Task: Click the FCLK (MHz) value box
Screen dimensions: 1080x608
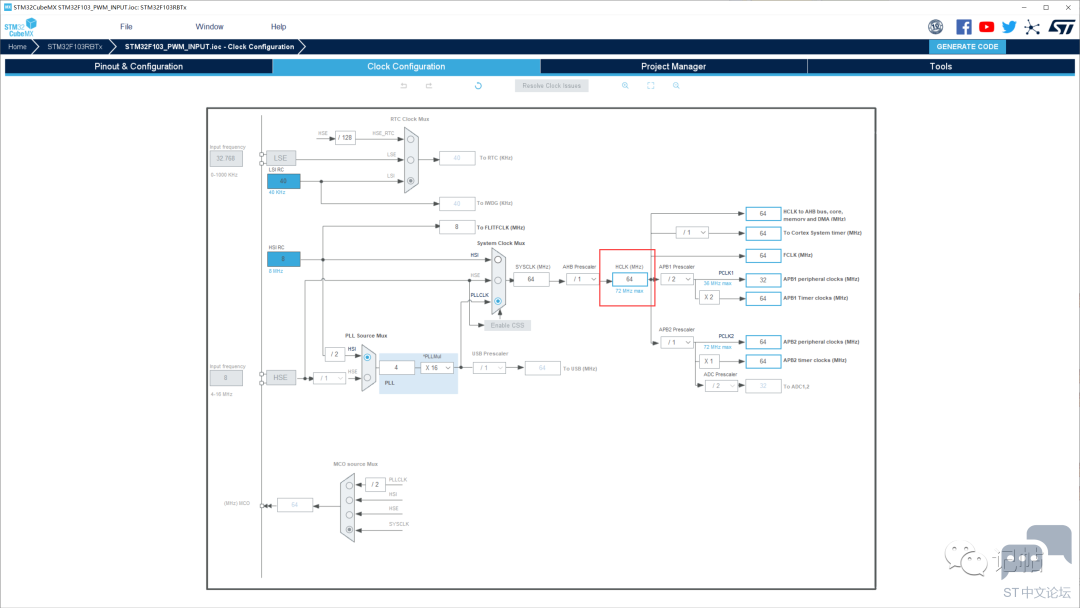Action: coord(763,255)
